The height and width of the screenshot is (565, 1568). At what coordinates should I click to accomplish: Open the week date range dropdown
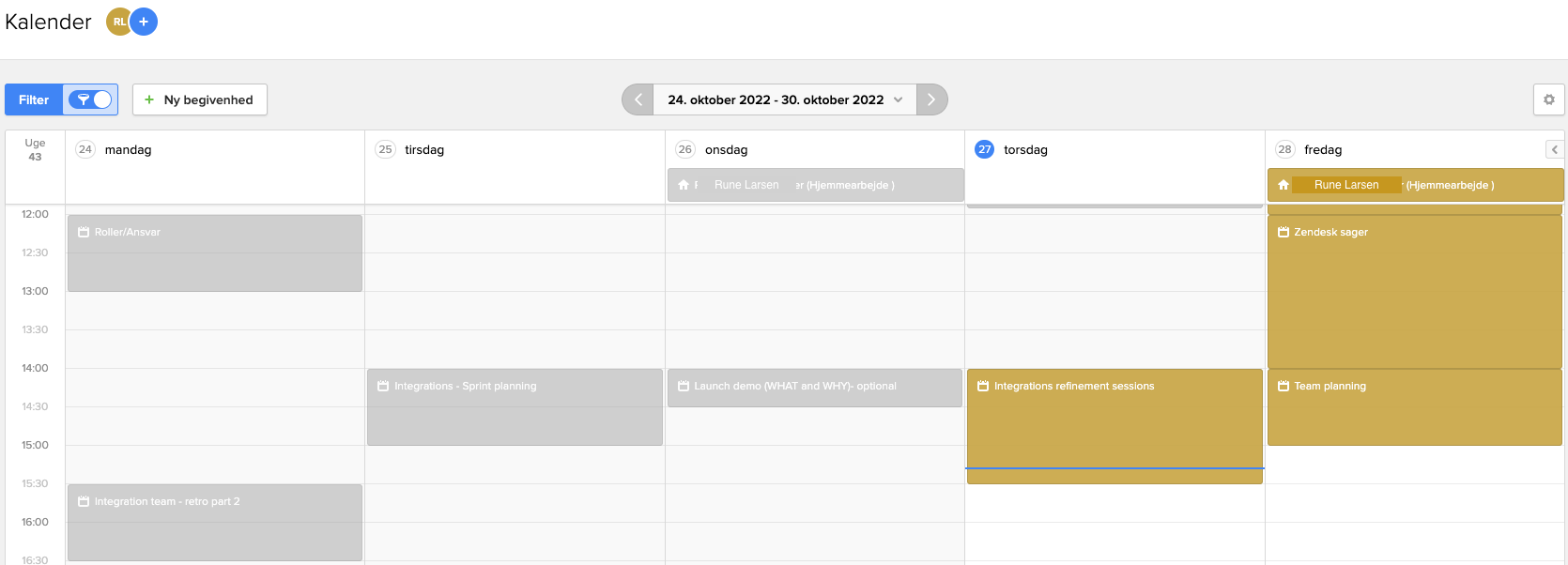click(x=785, y=99)
